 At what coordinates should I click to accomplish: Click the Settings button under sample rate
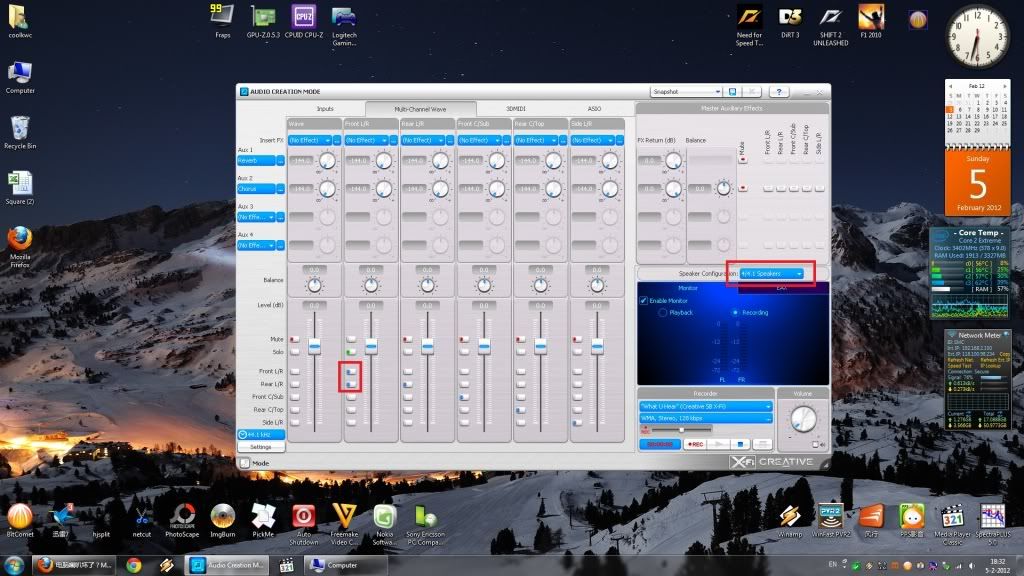pyautogui.click(x=260, y=447)
